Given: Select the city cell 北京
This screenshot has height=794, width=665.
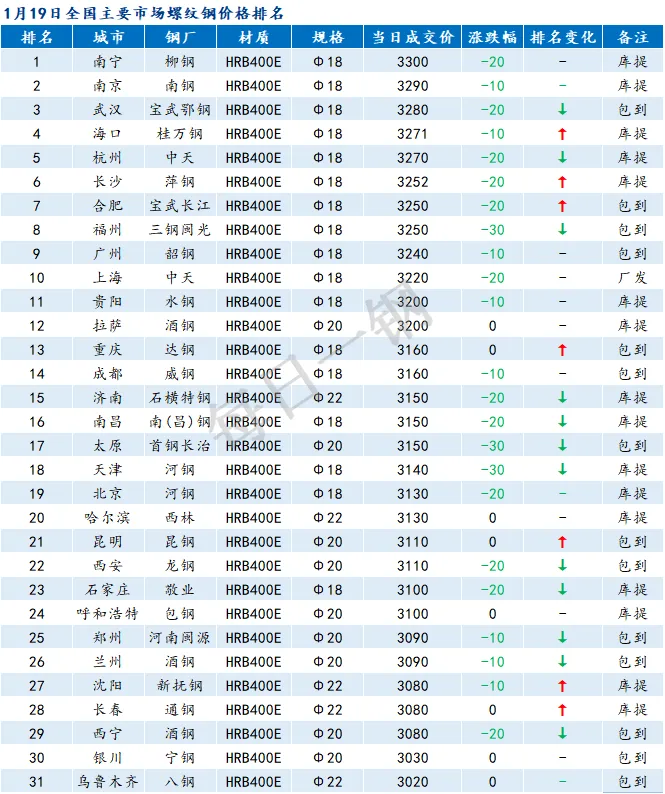Looking at the screenshot, I should (x=107, y=493).
